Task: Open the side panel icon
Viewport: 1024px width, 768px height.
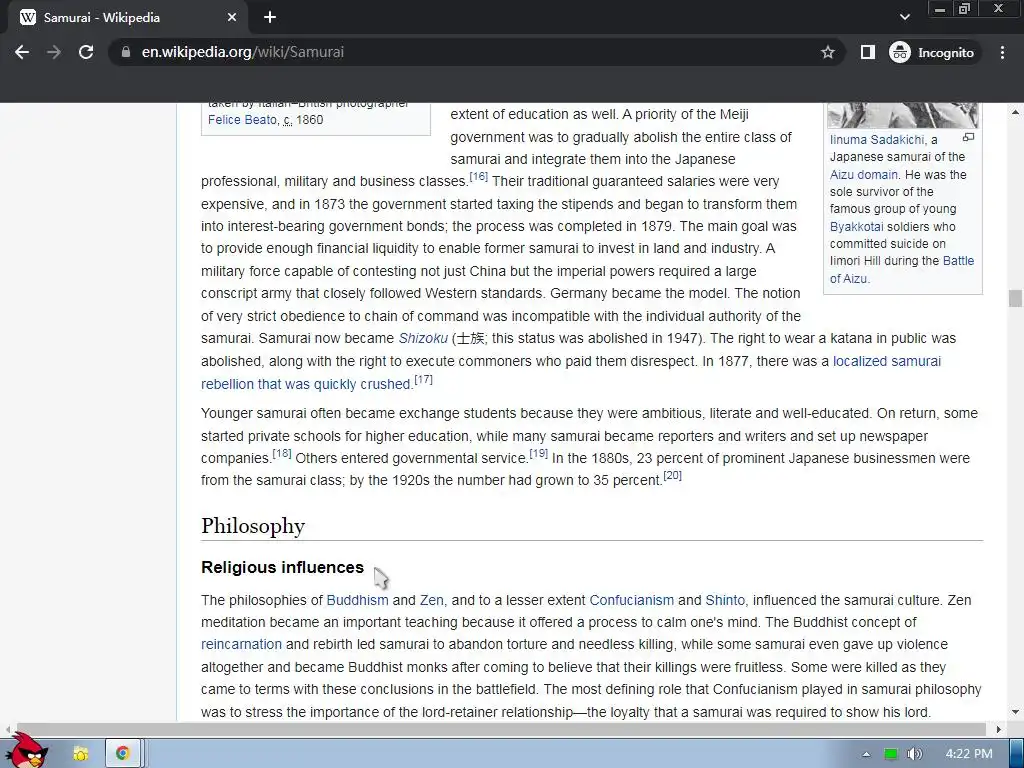Action: click(x=867, y=52)
